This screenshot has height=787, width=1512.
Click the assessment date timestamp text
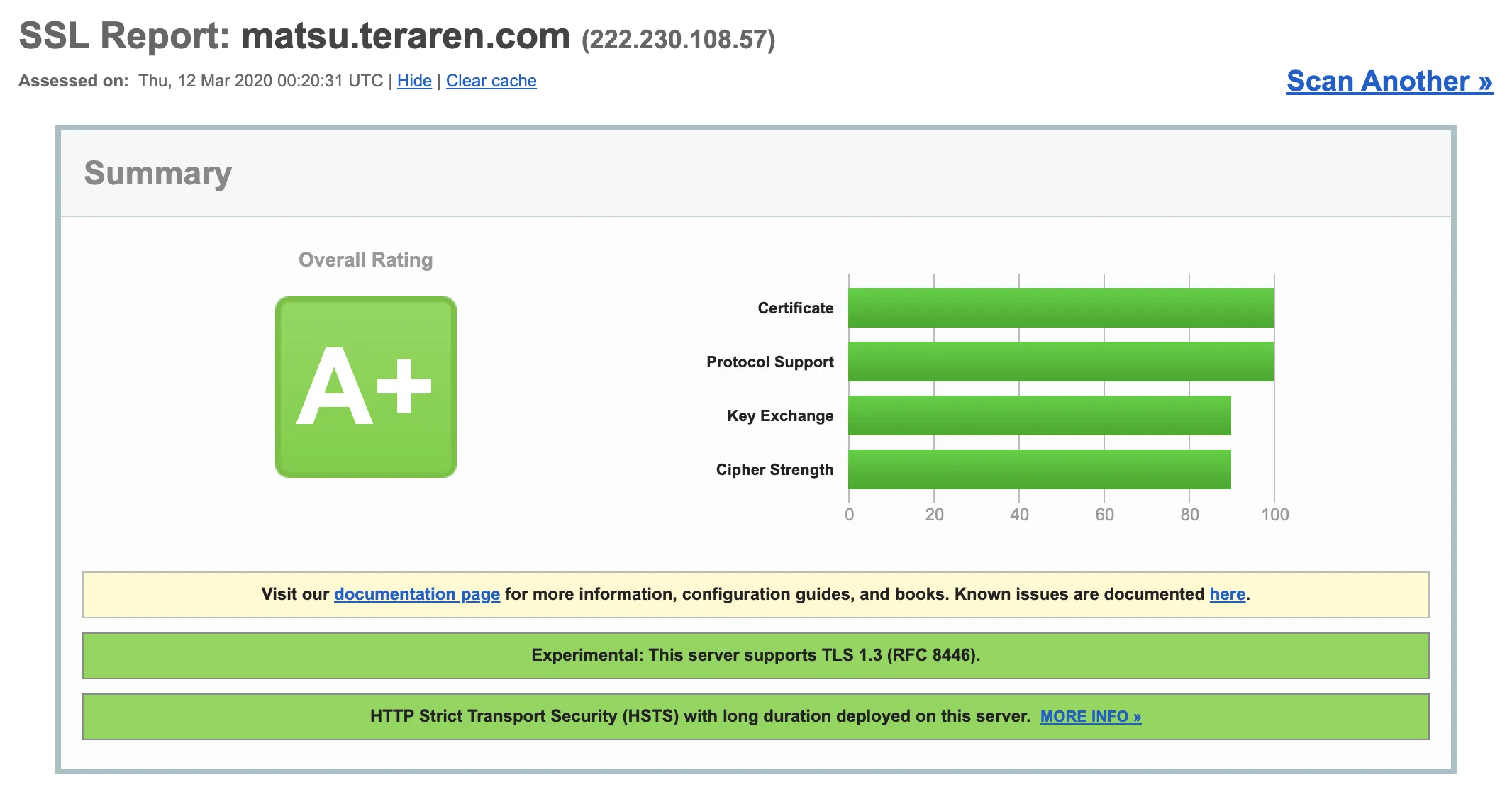pyautogui.click(x=260, y=81)
